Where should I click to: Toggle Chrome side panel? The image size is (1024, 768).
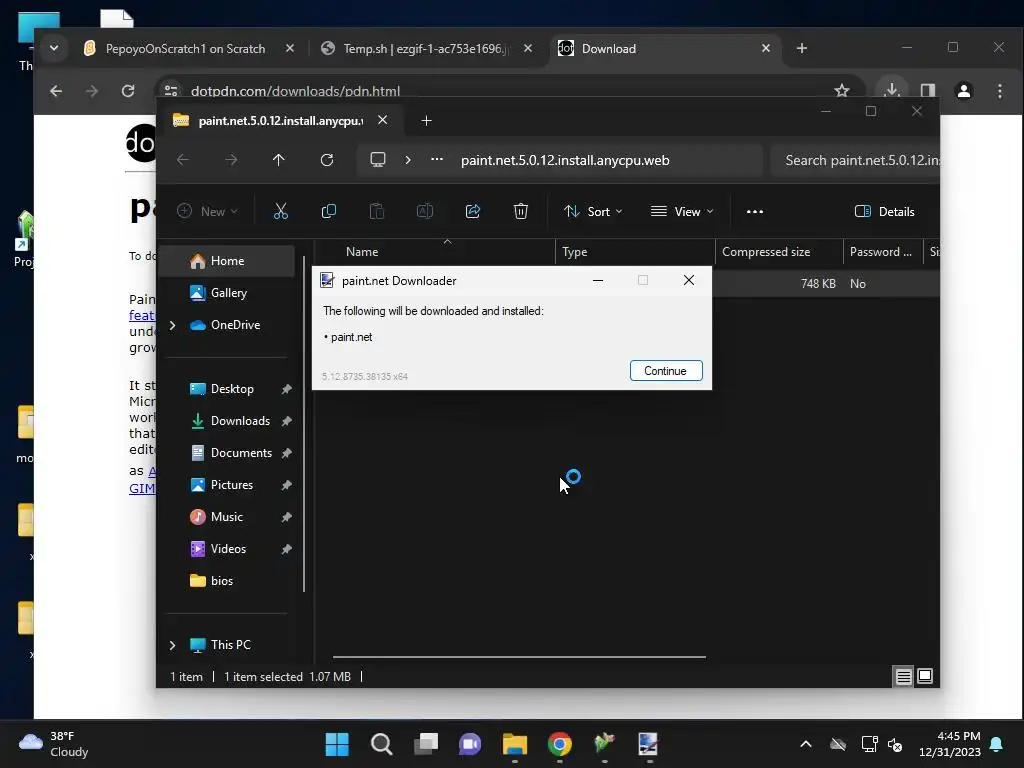(928, 91)
